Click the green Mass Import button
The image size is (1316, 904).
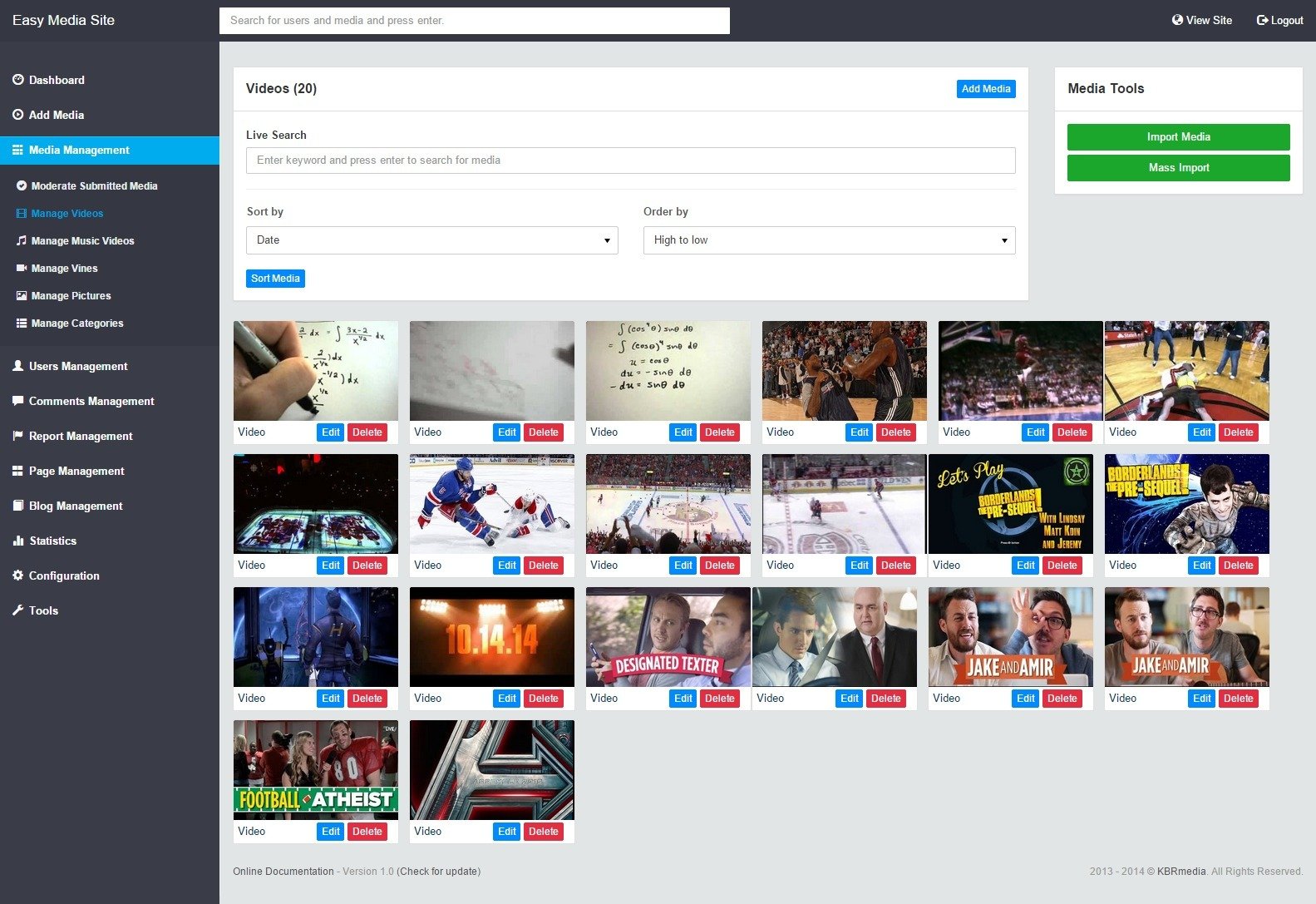tap(1178, 168)
